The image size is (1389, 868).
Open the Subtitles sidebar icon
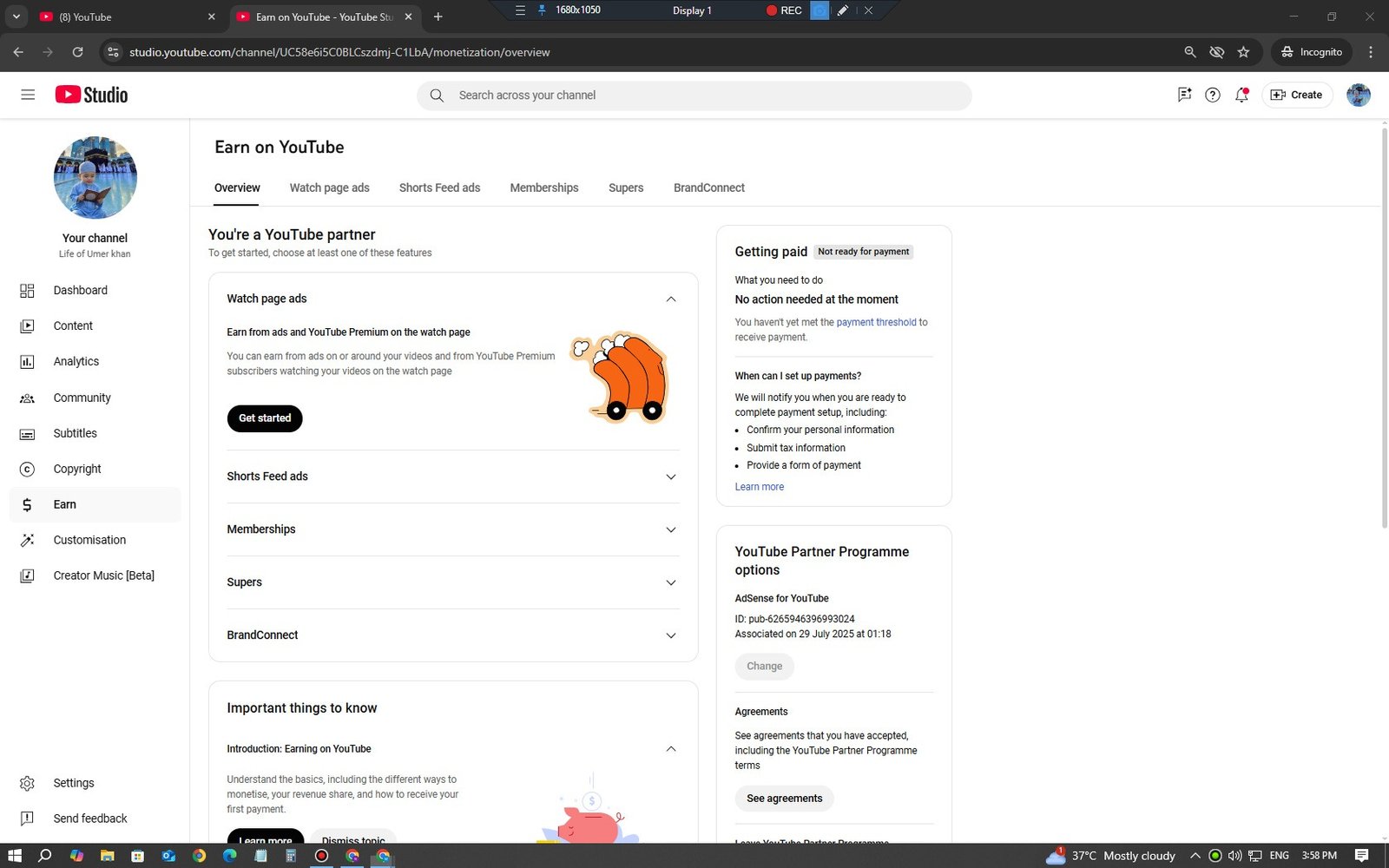[27, 434]
